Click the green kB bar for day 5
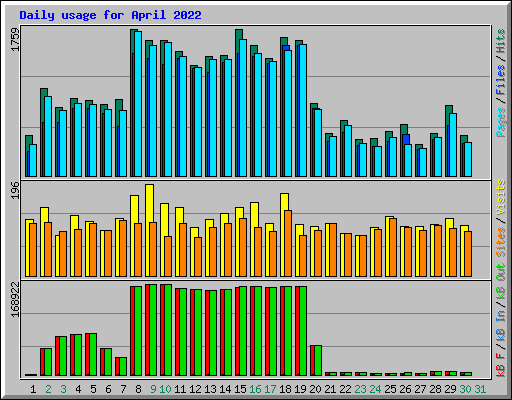512x400 pixels. 93,355
